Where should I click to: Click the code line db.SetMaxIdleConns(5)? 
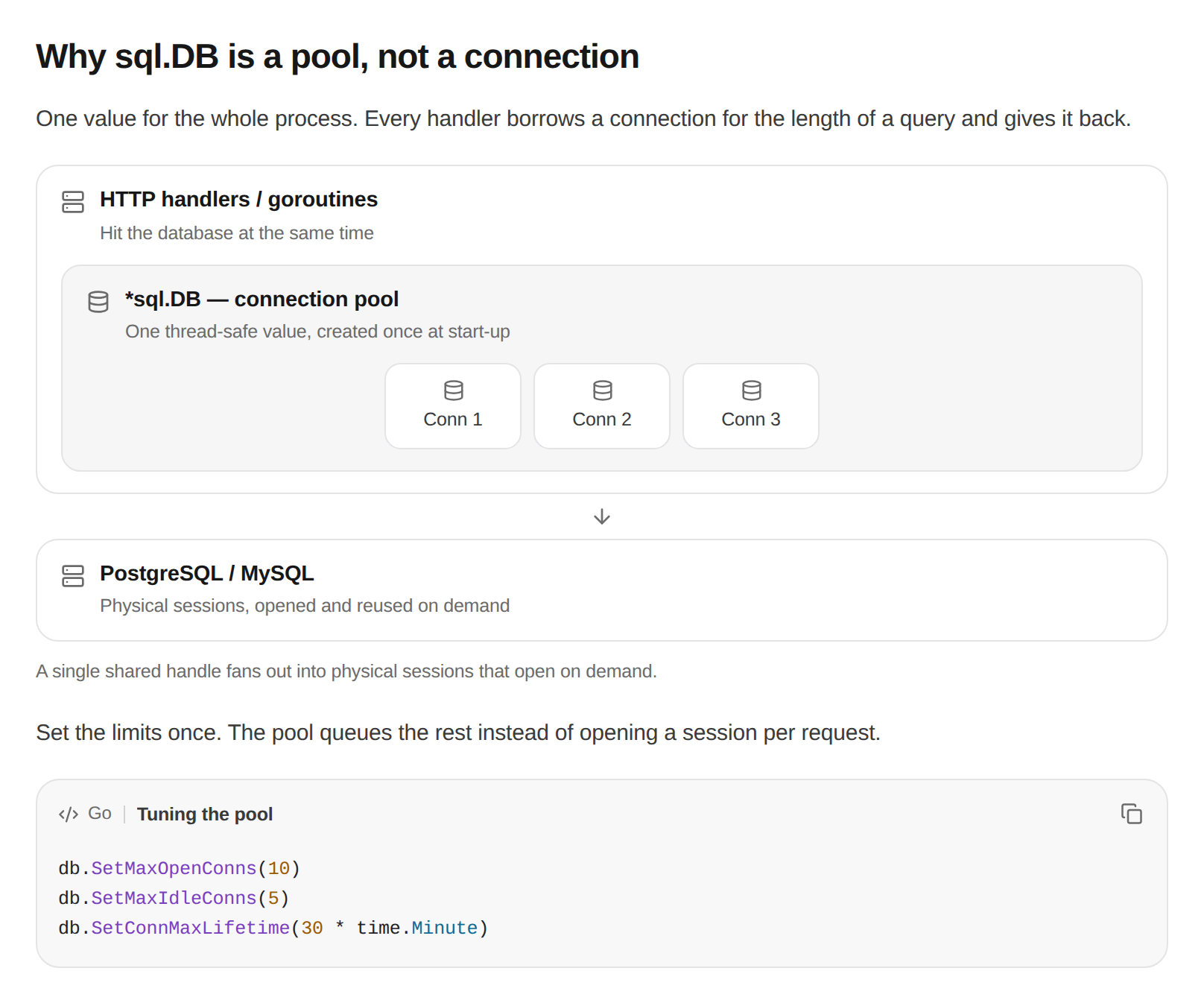pos(174,899)
